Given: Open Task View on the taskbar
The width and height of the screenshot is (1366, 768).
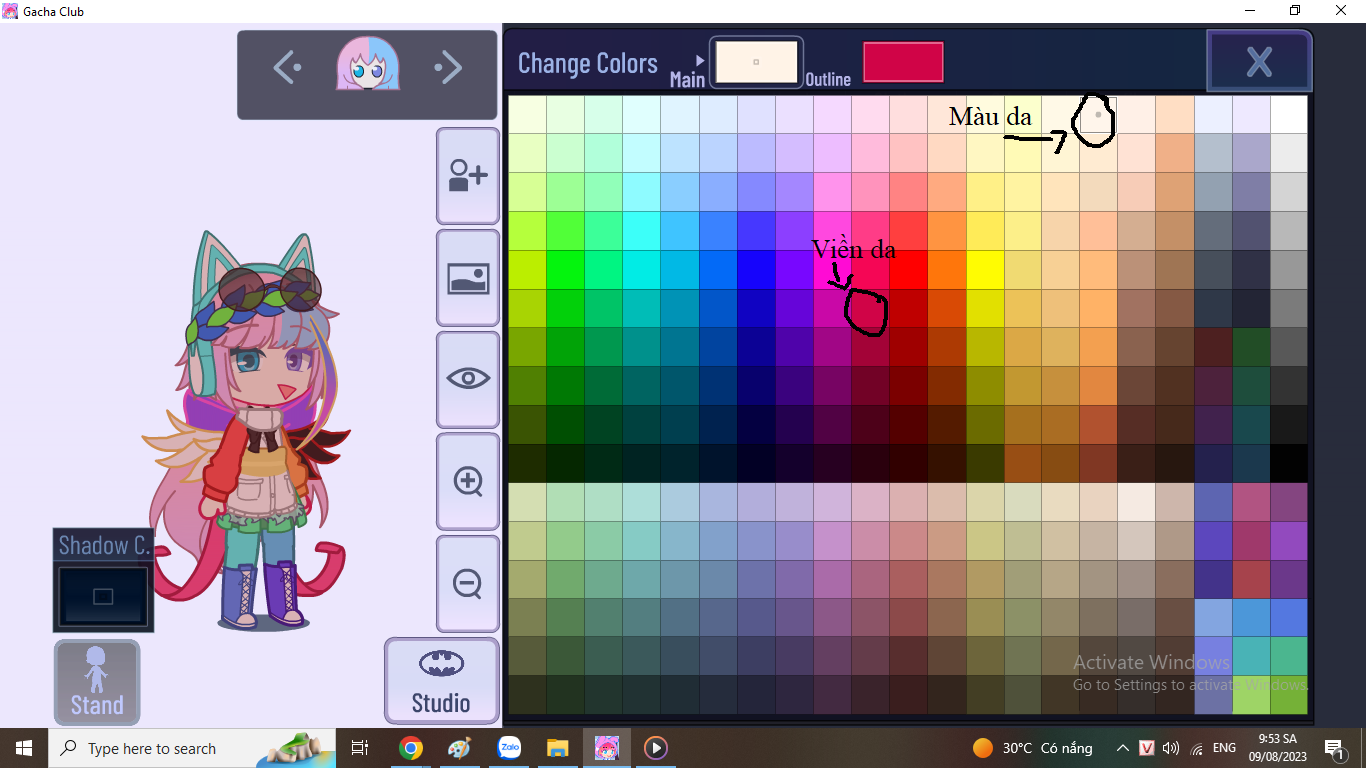Looking at the screenshot, I should 360,748.
